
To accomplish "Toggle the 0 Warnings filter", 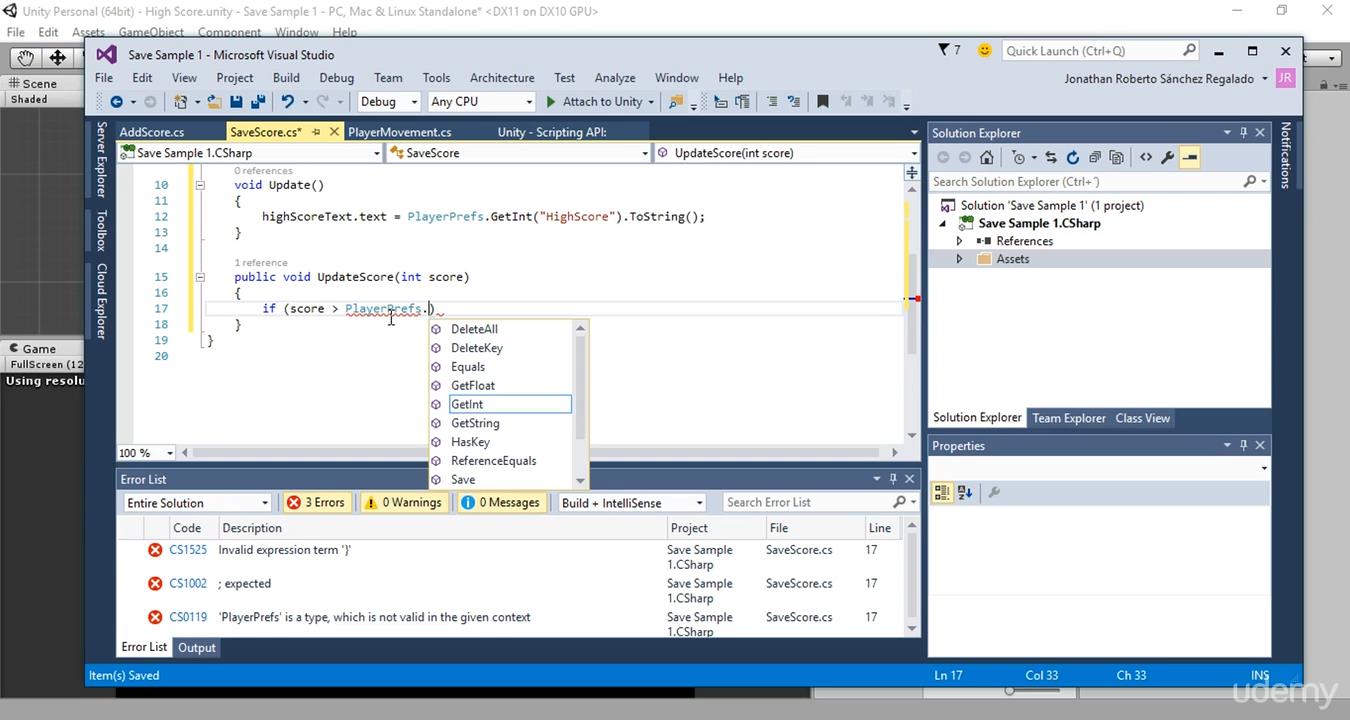I will point(403,502).
